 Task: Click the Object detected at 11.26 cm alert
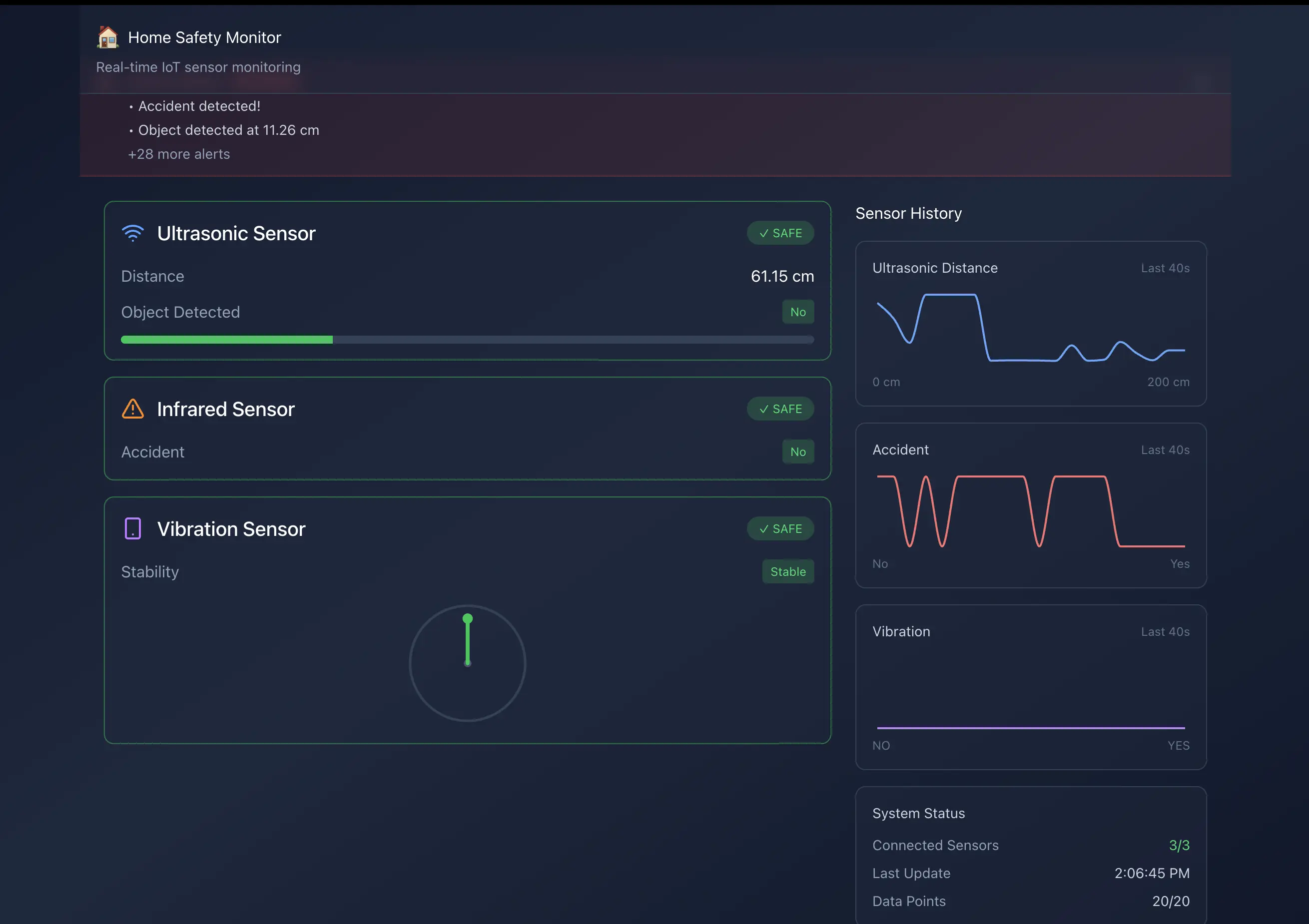tap(229, 130)
